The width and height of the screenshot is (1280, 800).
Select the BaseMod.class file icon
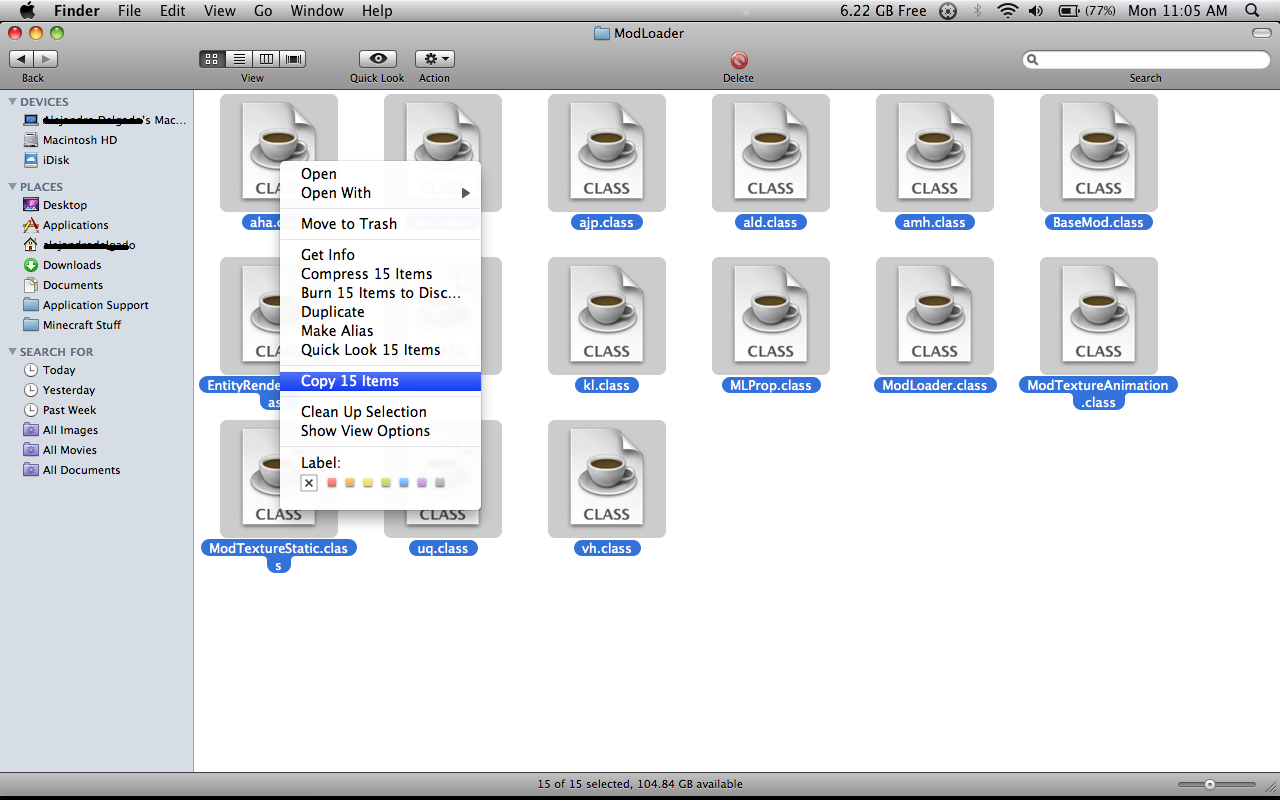[x=1099, y=153]
